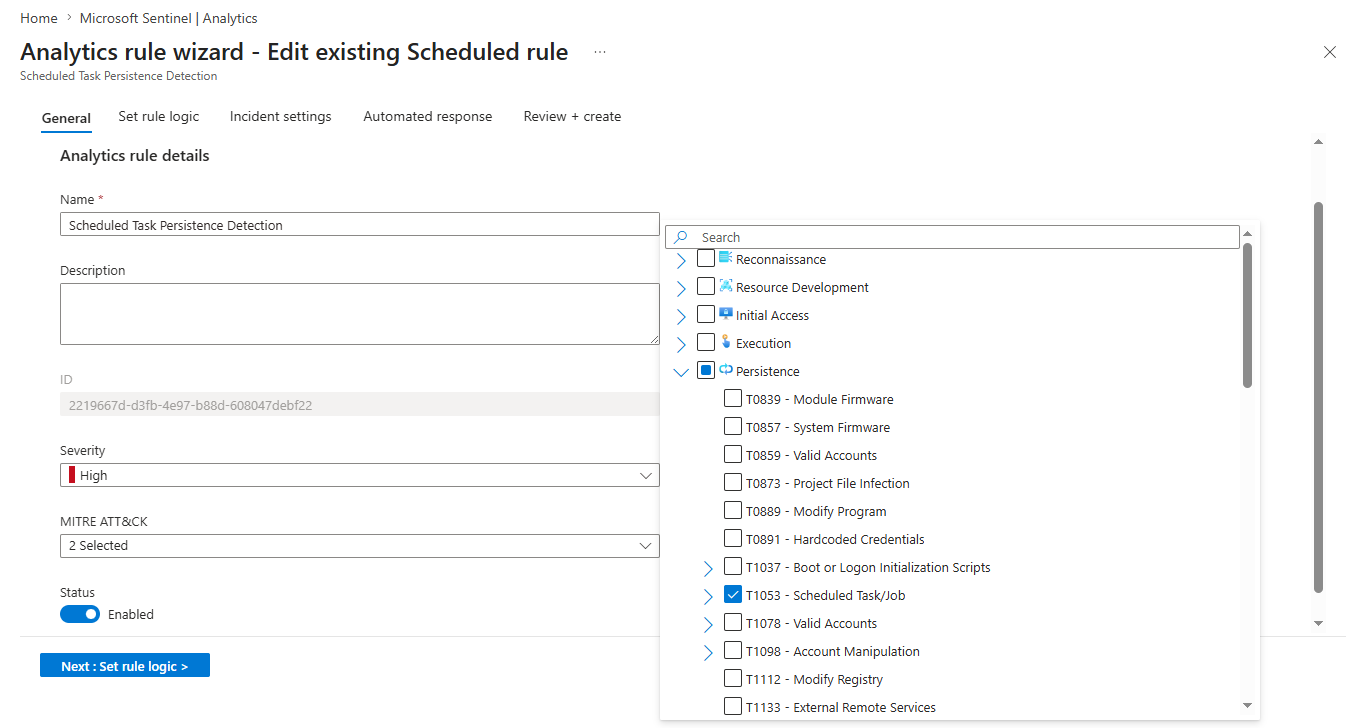Select 'T1133 - External Remote Services' label
Screen dimensions: 1366x728
(841, 707)
